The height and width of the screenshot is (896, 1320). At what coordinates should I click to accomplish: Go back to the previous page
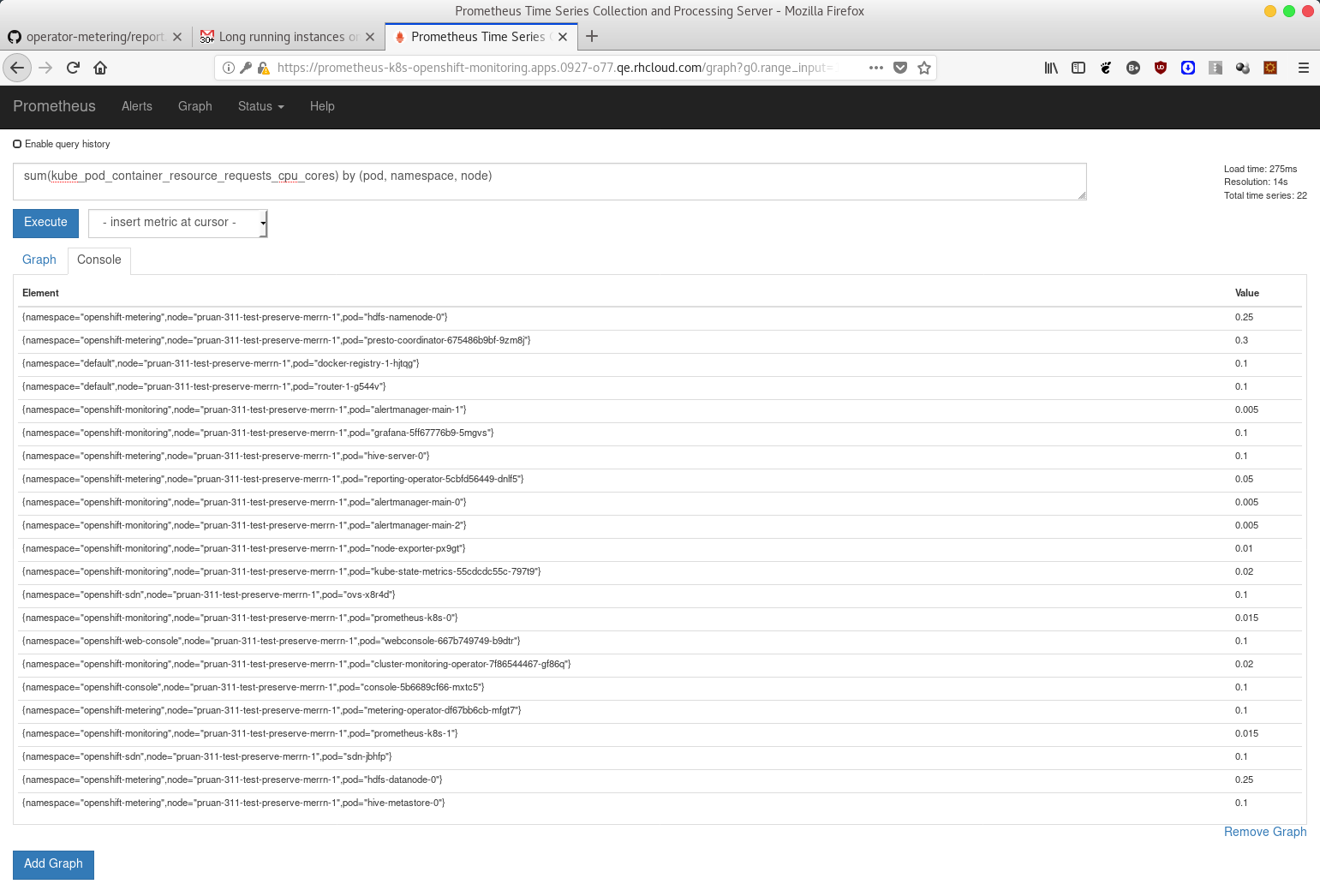click(17, 68)
